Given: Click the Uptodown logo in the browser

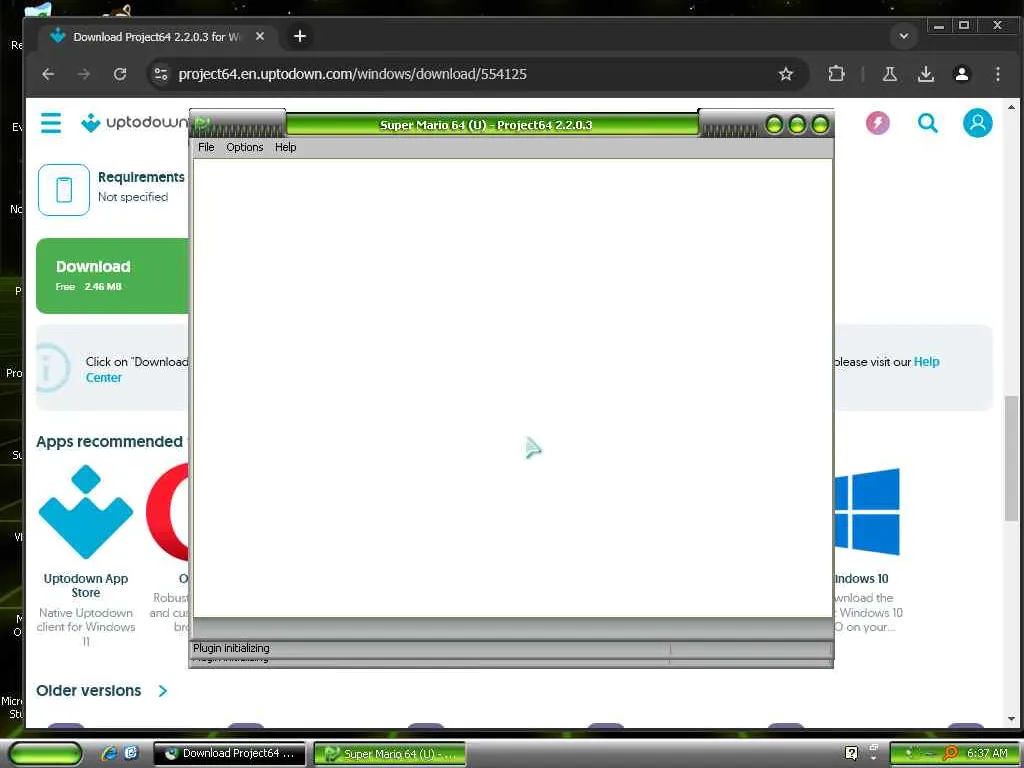Looking at the screenshot, I should point(134,122).
